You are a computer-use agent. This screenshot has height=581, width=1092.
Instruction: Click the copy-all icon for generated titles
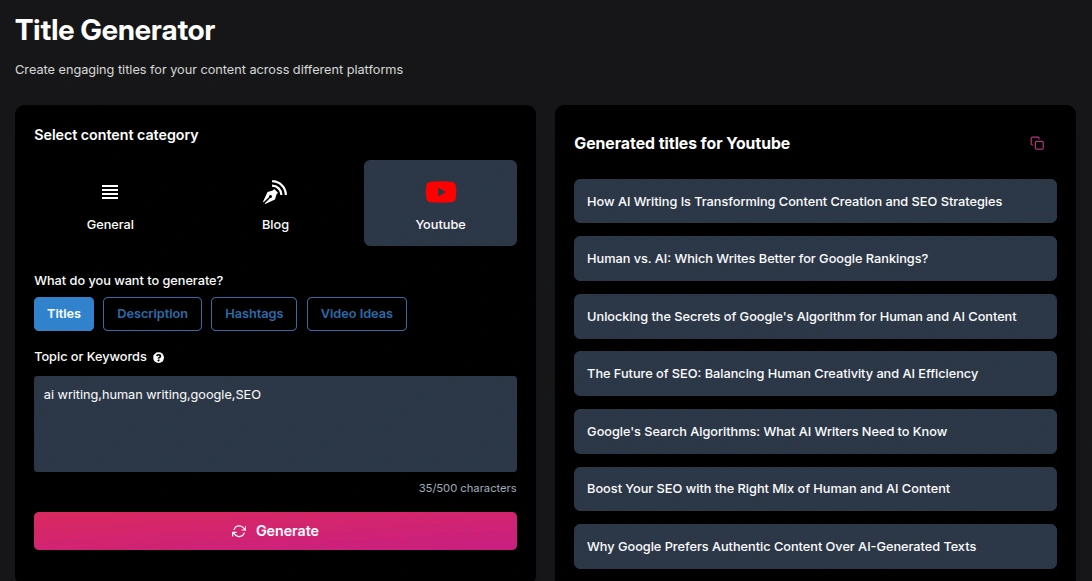click(x=1037, y=143)
